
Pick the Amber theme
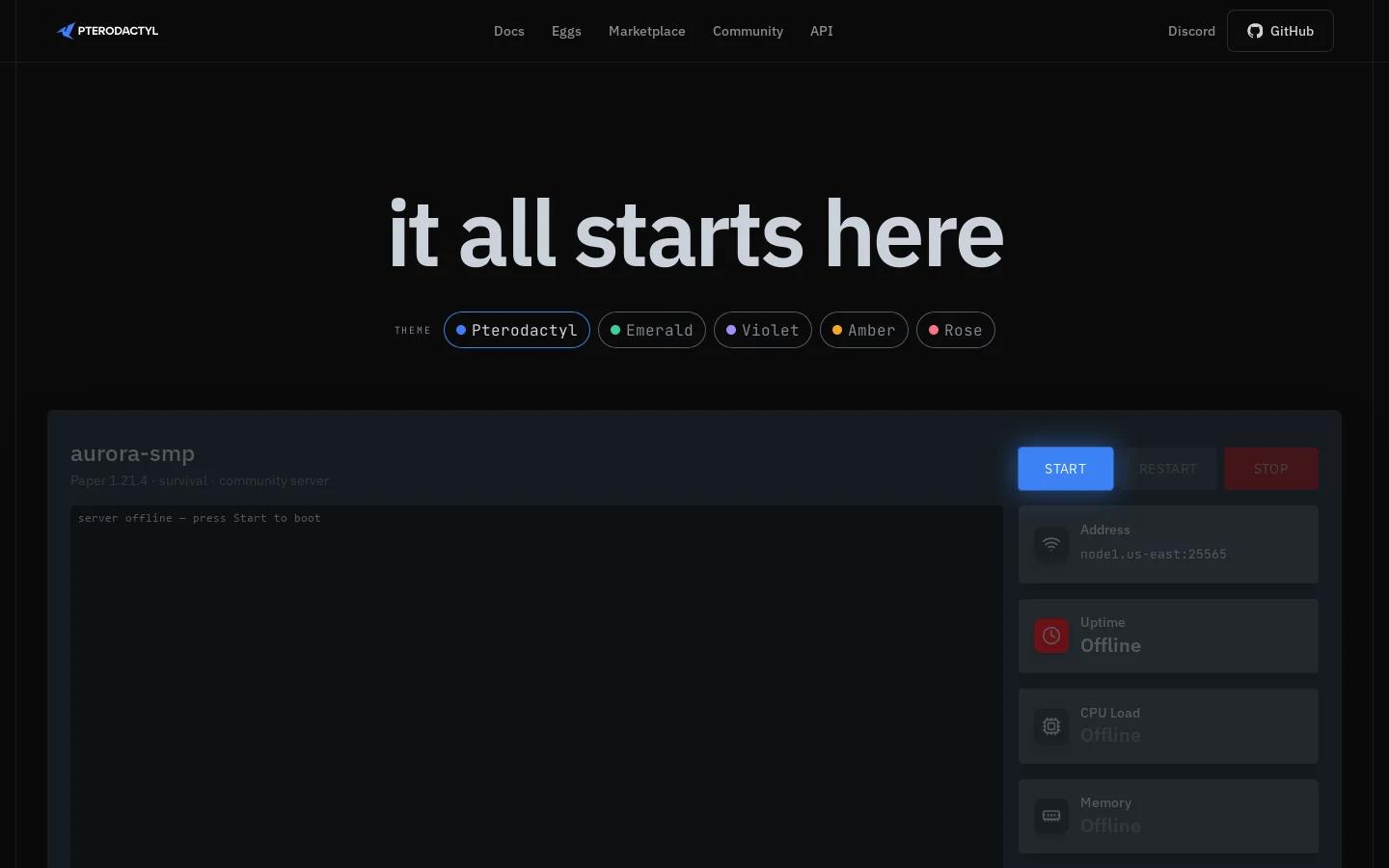[x=864, y=330]
